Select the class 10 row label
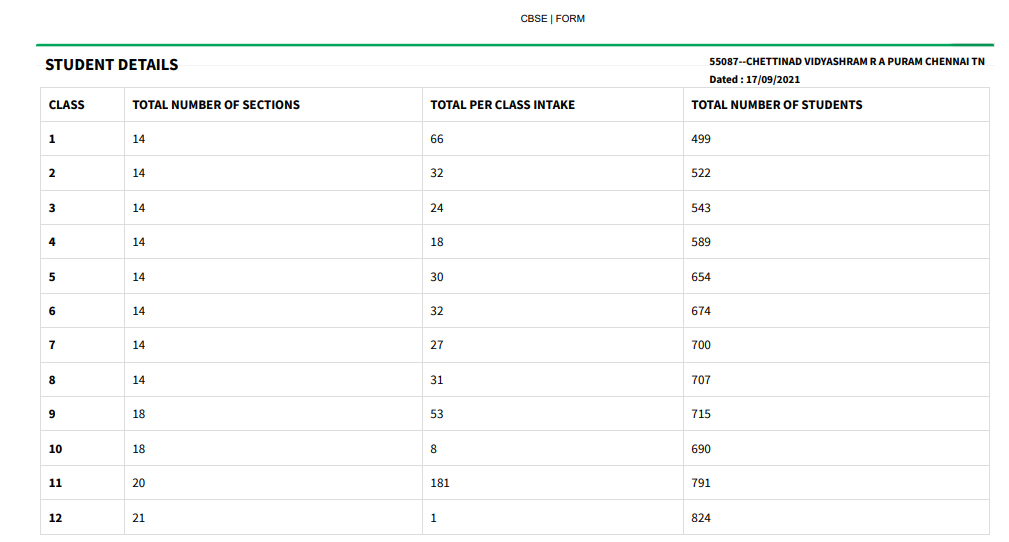Viewport: 1009px width, 542px height. [x=82, y=449]
